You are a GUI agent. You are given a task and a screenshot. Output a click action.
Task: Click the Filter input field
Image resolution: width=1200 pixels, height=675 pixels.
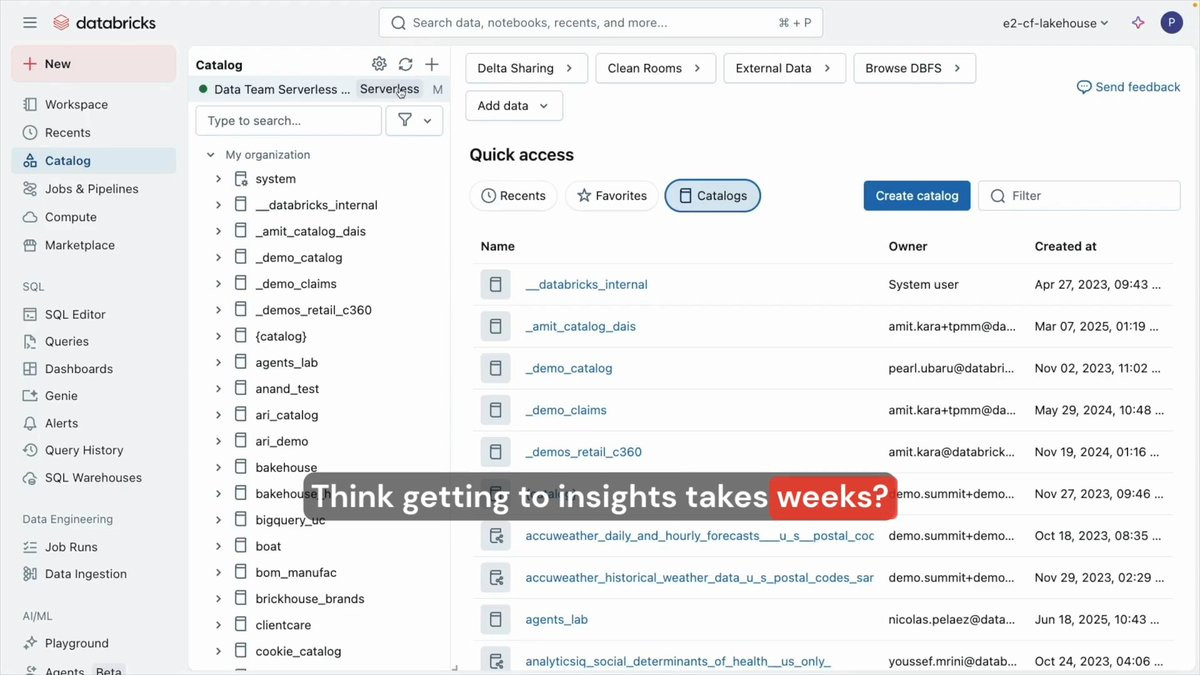pos(1079,196)
